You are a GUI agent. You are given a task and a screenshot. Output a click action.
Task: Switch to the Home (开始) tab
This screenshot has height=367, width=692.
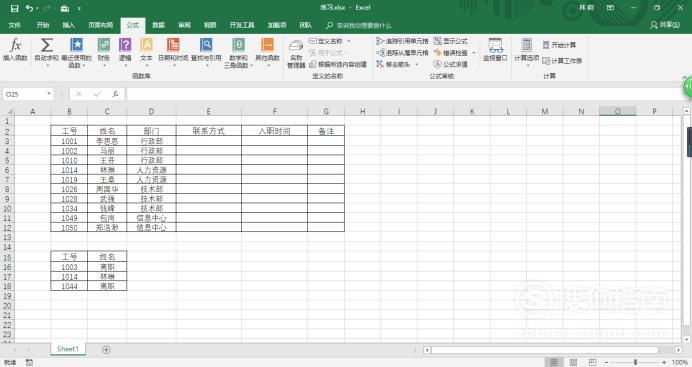(x=43, y=26)
